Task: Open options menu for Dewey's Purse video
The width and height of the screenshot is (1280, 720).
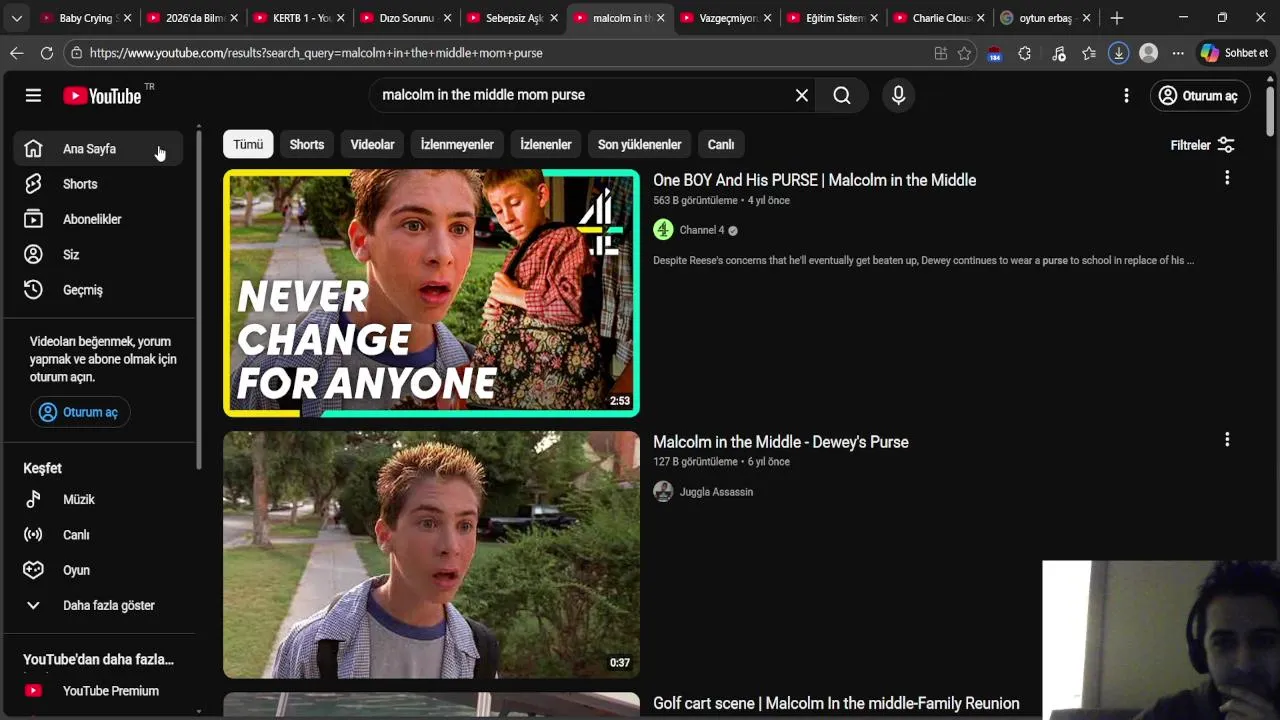Action: click(1227, 440)
